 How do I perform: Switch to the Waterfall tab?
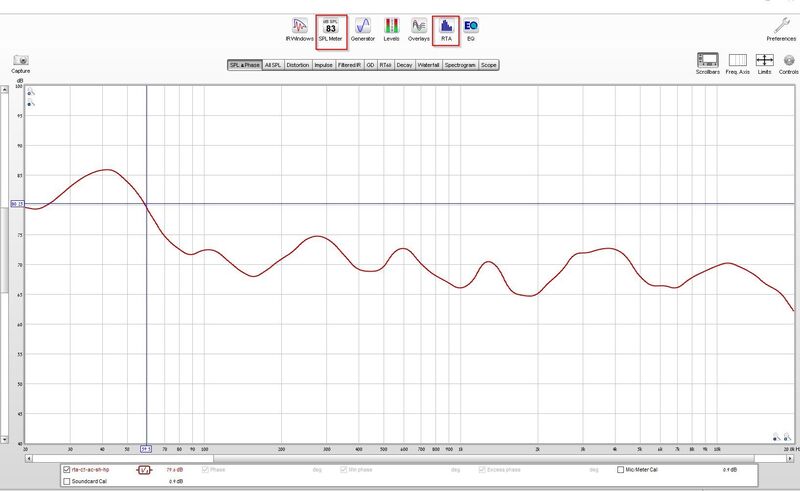coord(428,65)
